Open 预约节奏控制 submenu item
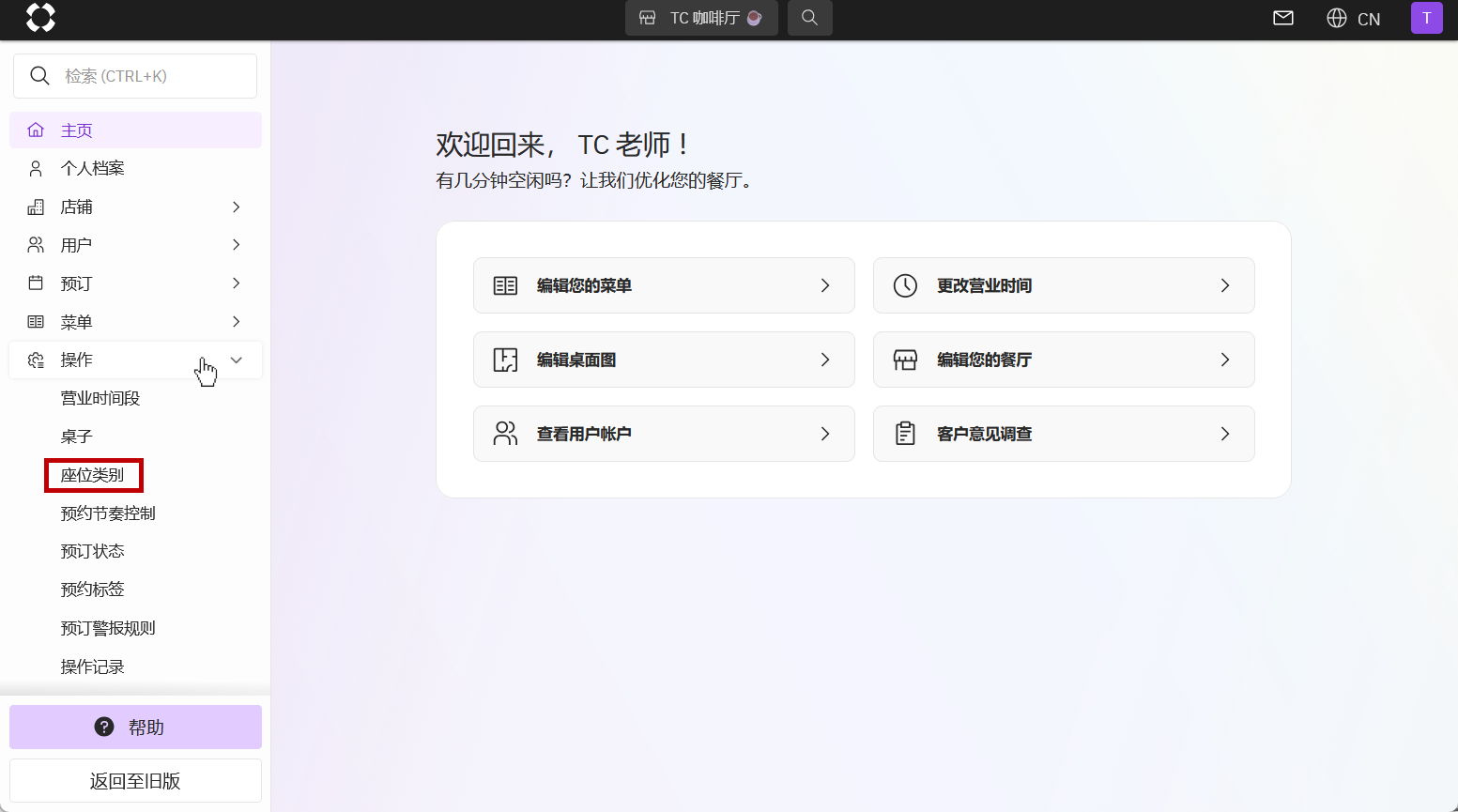Viewport: 1458px width, 812px height. pos(108,513)
